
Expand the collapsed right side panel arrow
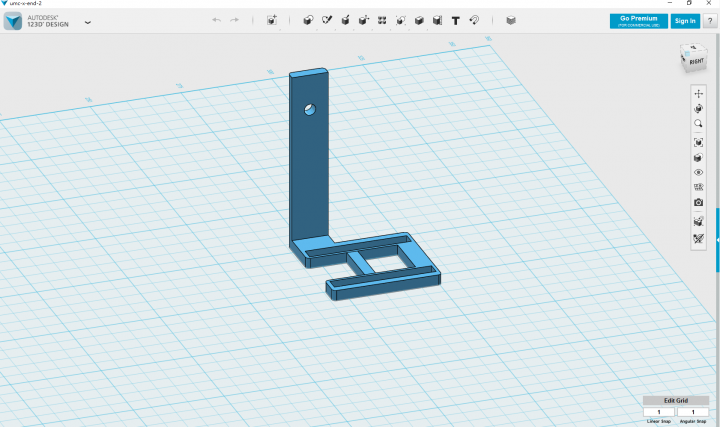(718, 240)
